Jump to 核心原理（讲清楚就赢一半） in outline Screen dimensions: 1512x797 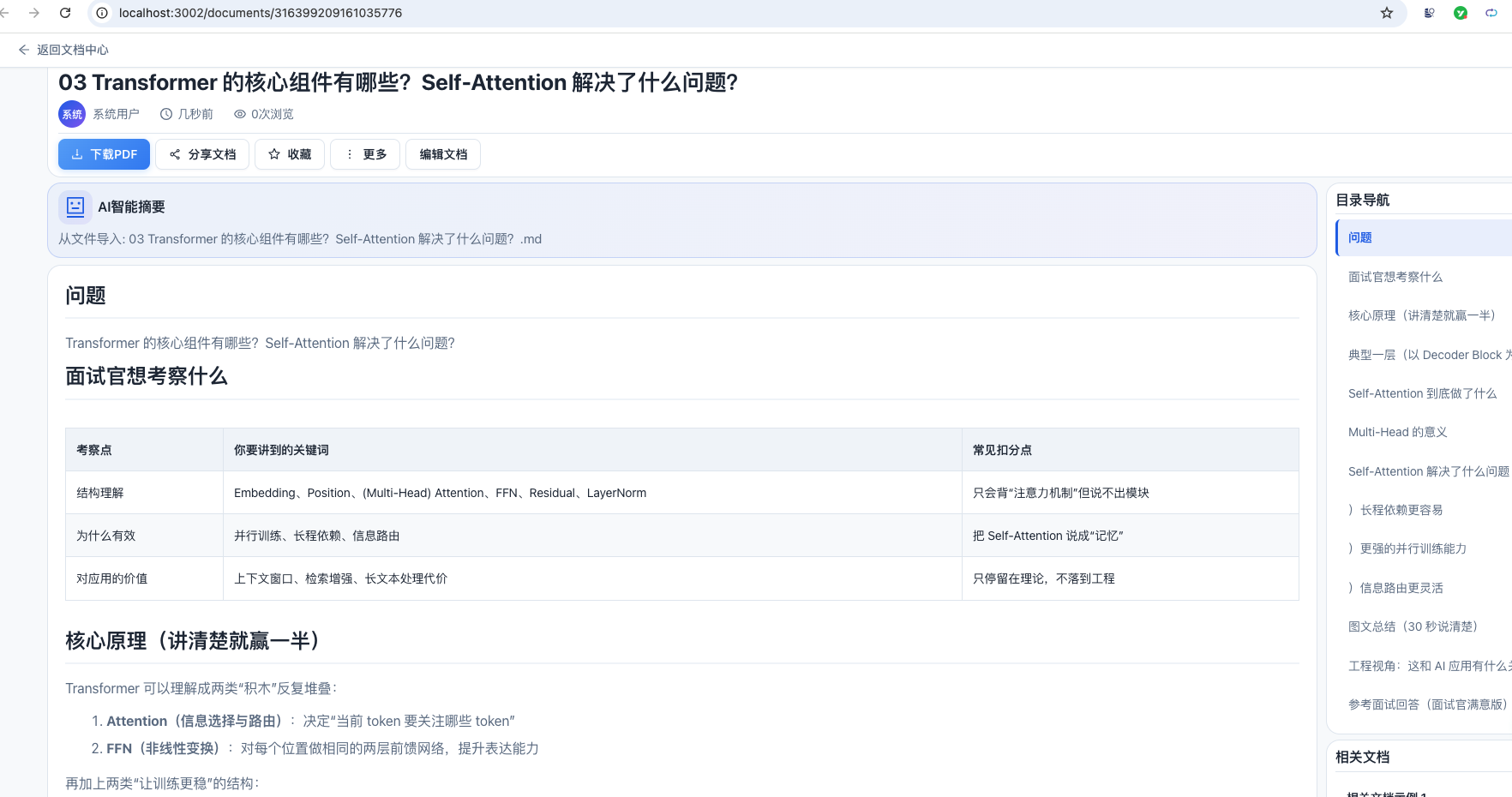[x=1424, y=315]
